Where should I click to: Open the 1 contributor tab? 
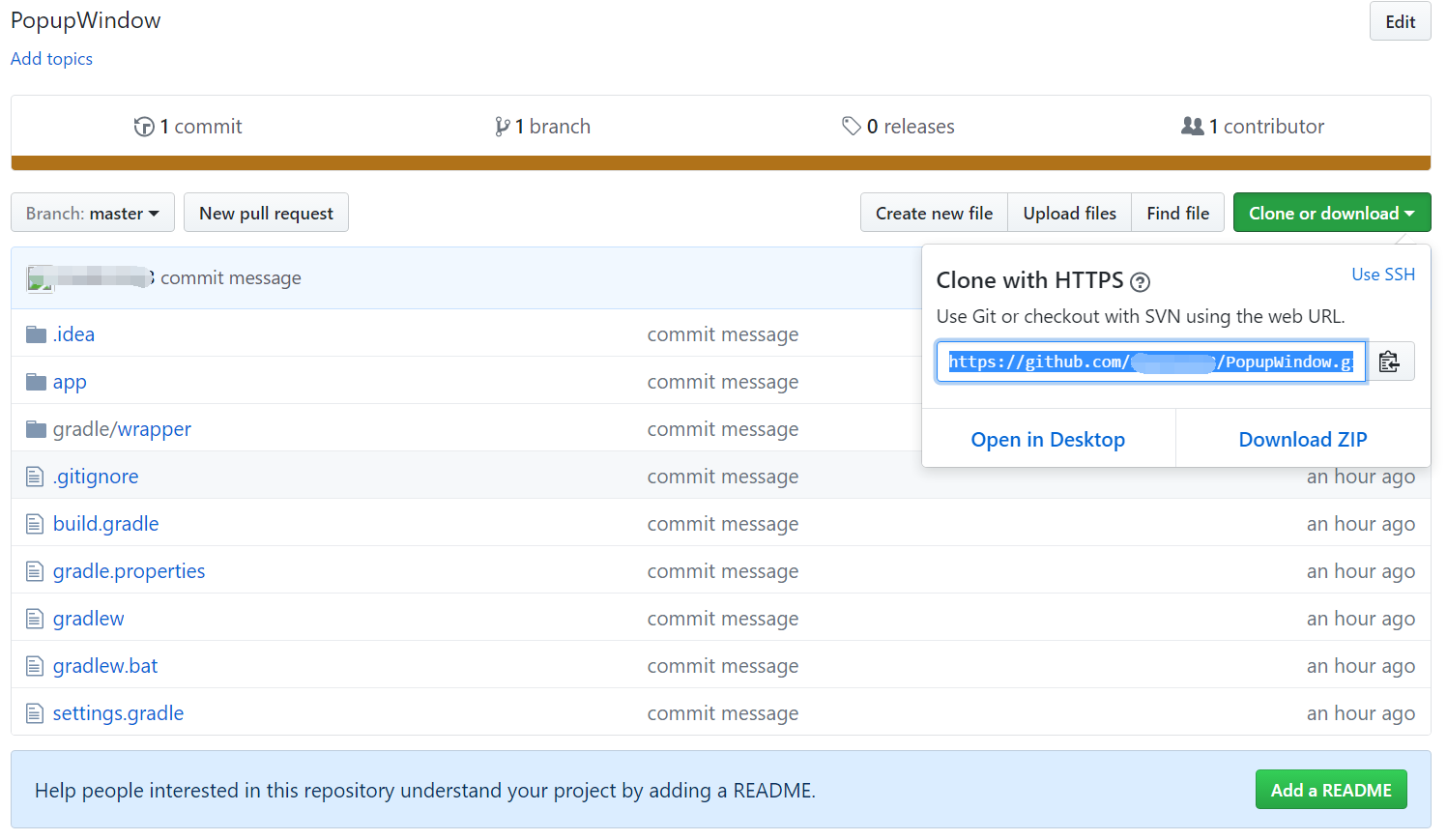point(1253,127)
